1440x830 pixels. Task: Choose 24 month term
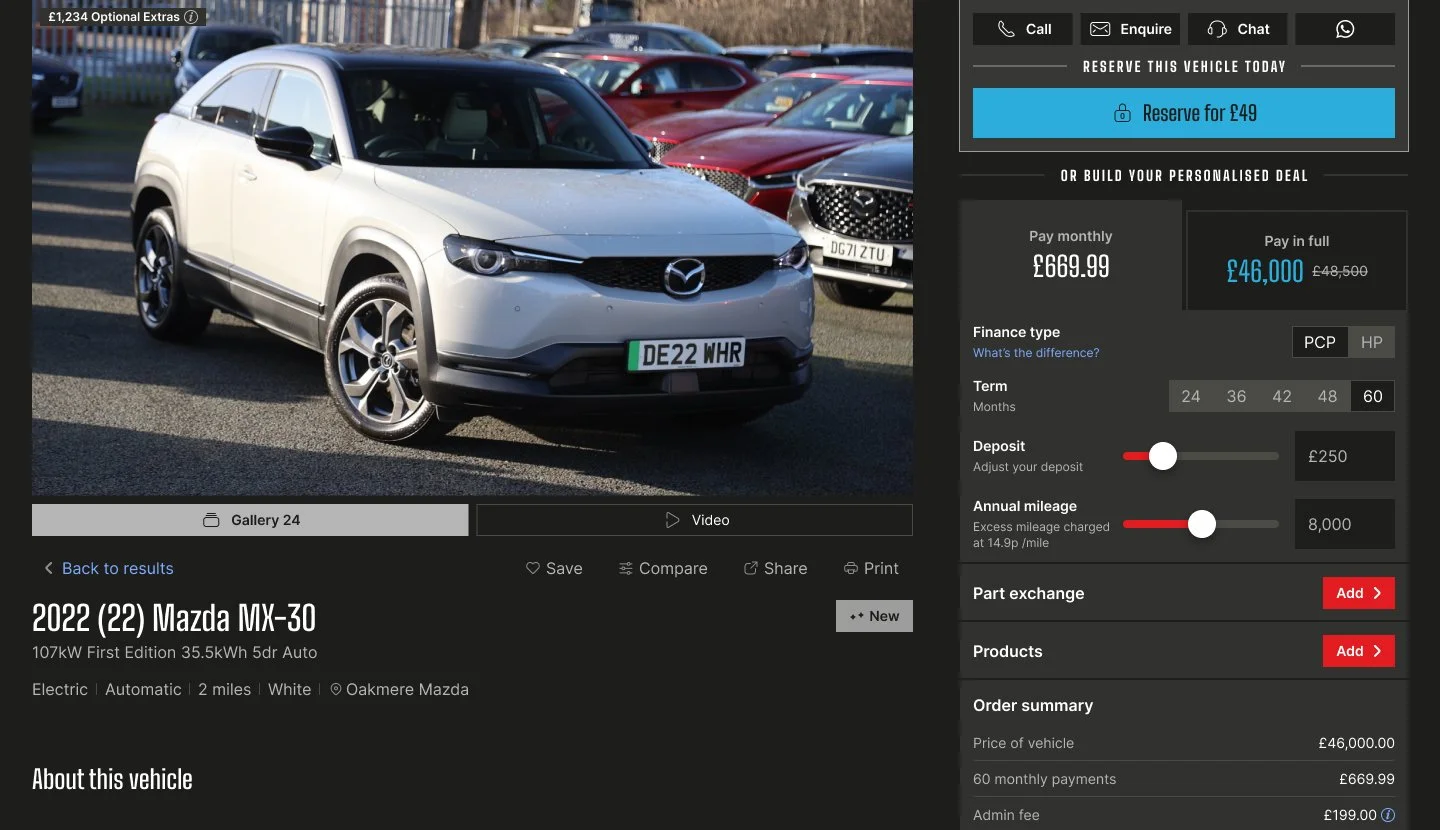coord(1191,396)
